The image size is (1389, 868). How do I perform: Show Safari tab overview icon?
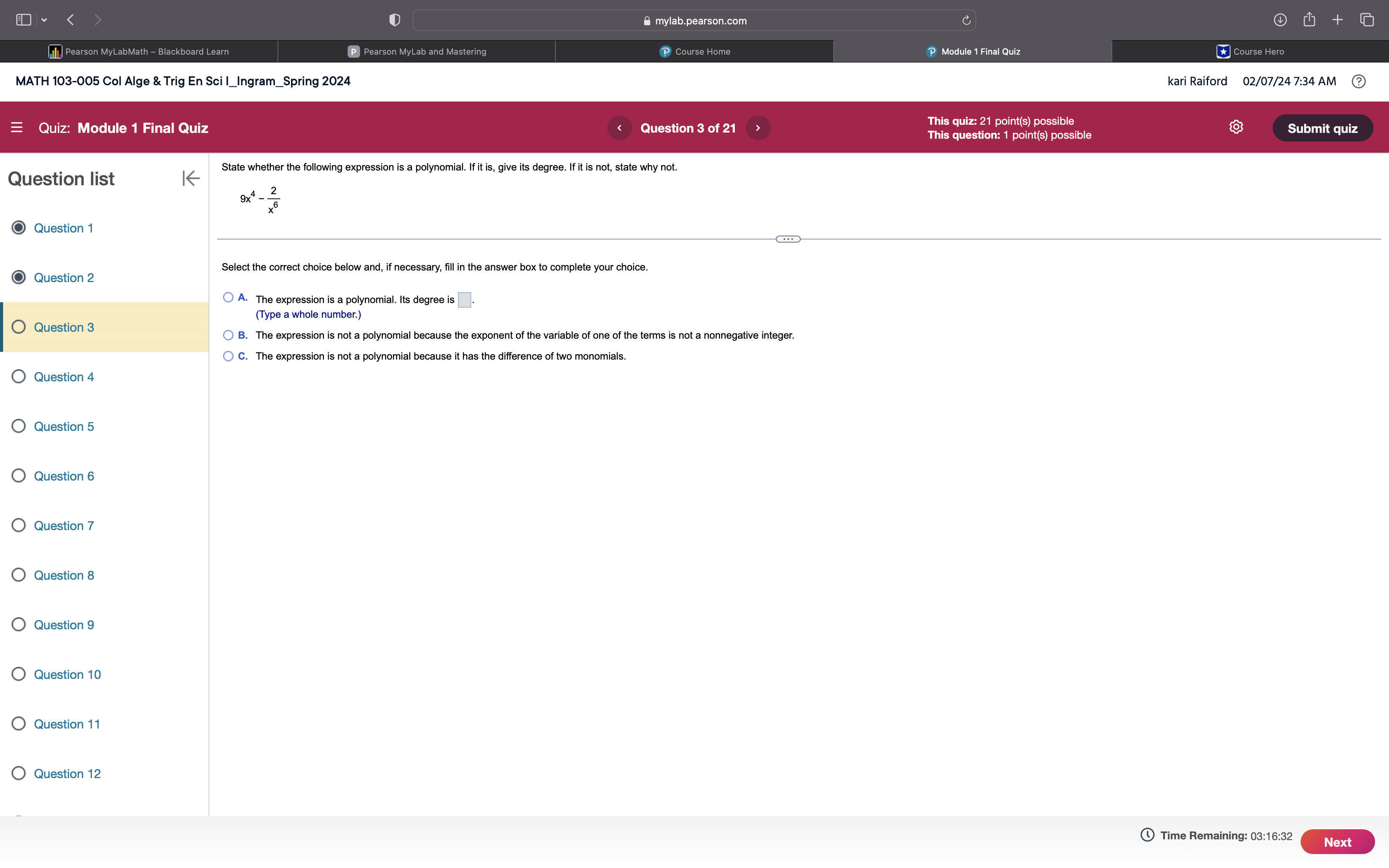click(1367, 20)
